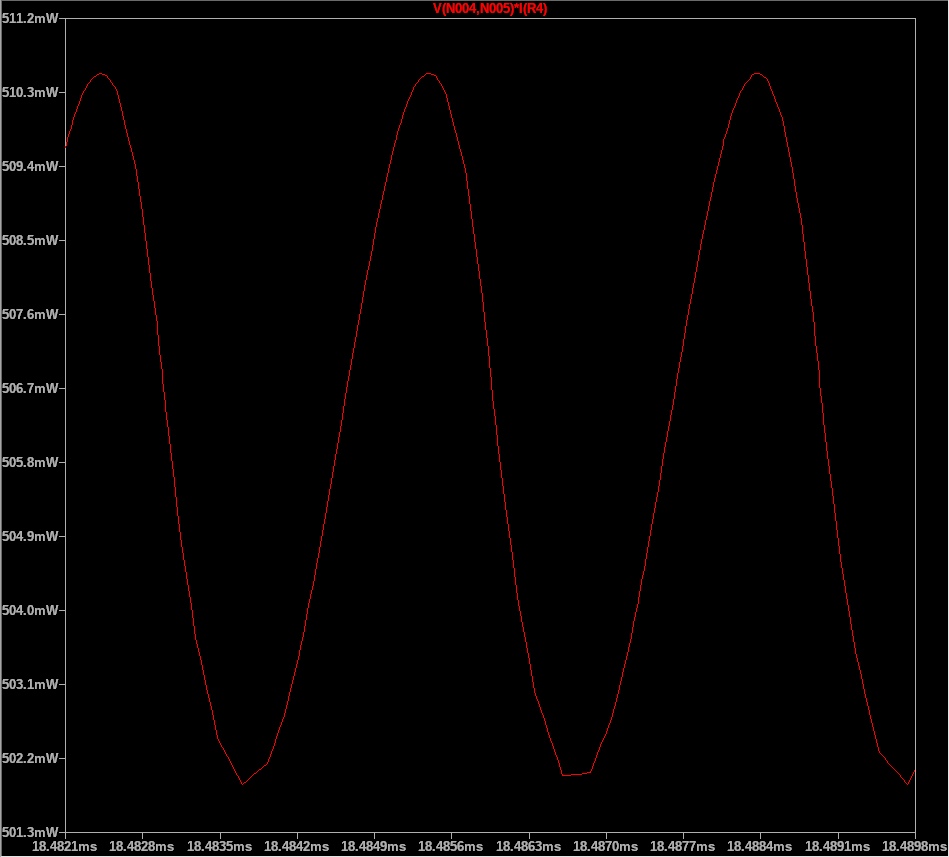Click the 504.0mW y-axis label
949x857 pixels.
(30, 610)
